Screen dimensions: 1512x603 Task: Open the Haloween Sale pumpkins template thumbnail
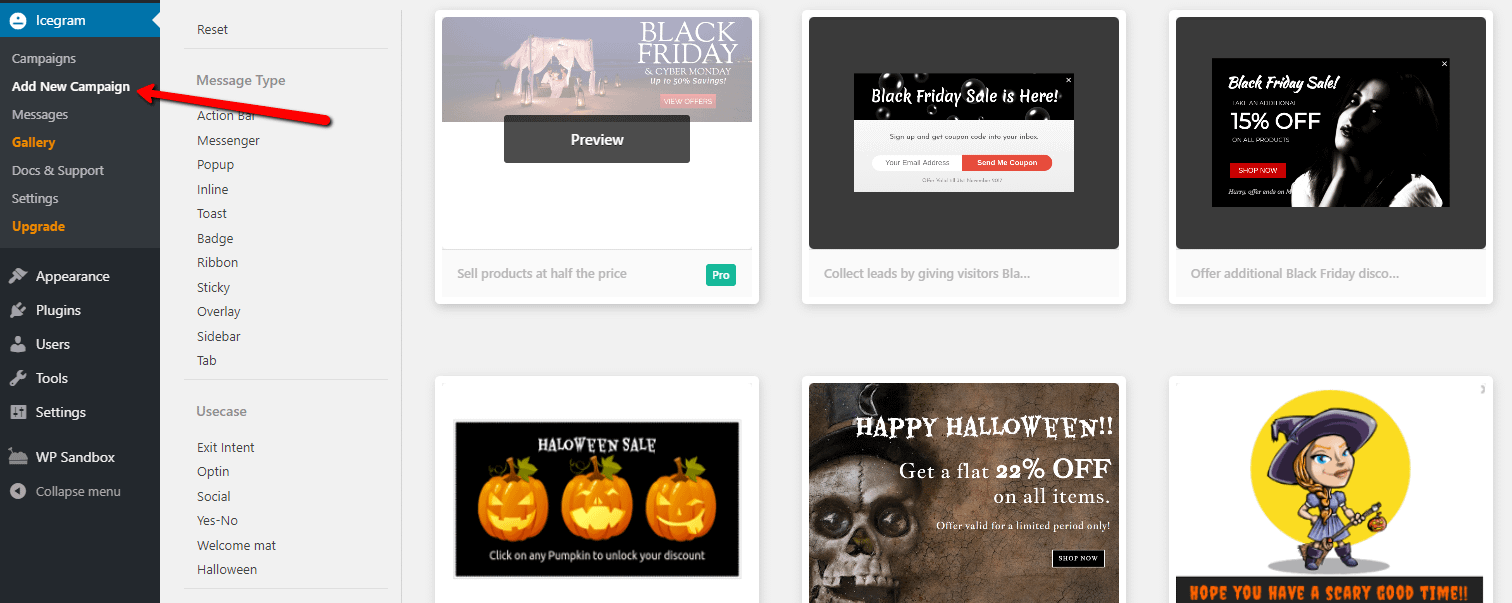tap(597, 499)
